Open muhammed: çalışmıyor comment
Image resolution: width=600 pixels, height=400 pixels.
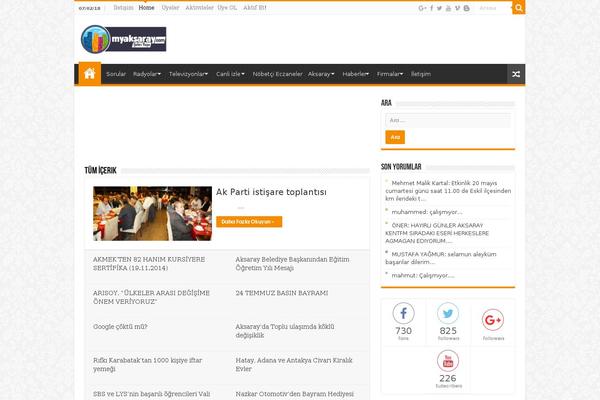pos(427,212)
